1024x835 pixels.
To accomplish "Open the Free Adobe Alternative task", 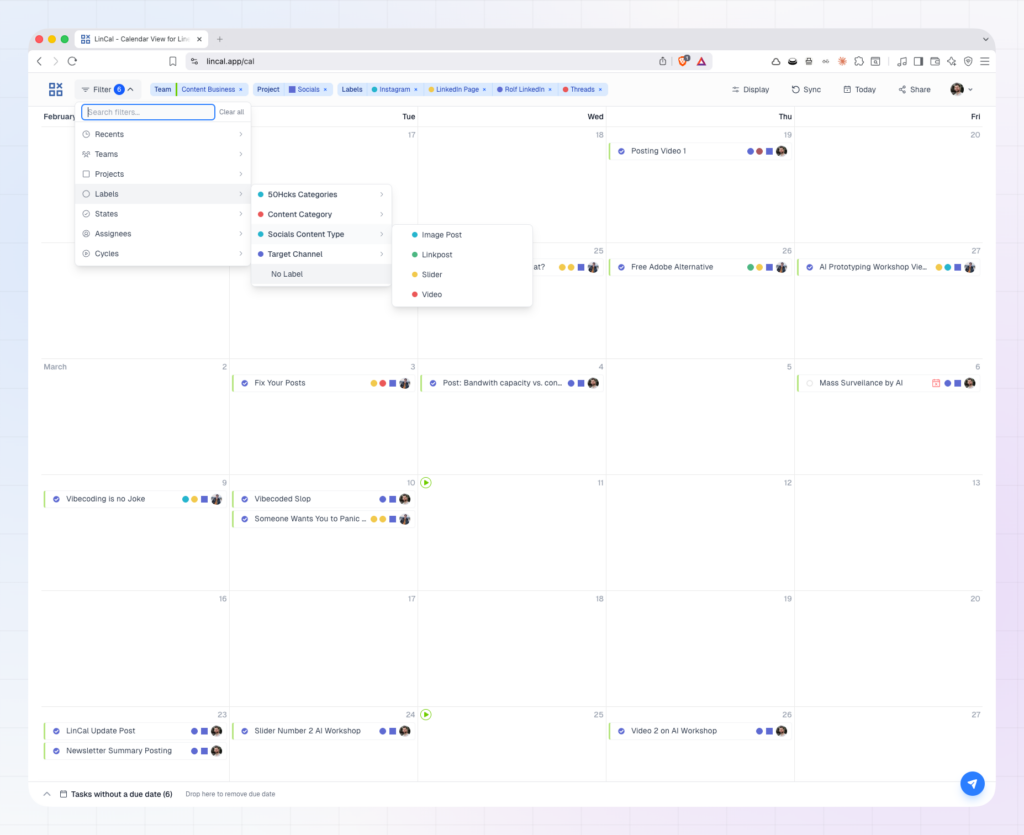I will (671, 267).
